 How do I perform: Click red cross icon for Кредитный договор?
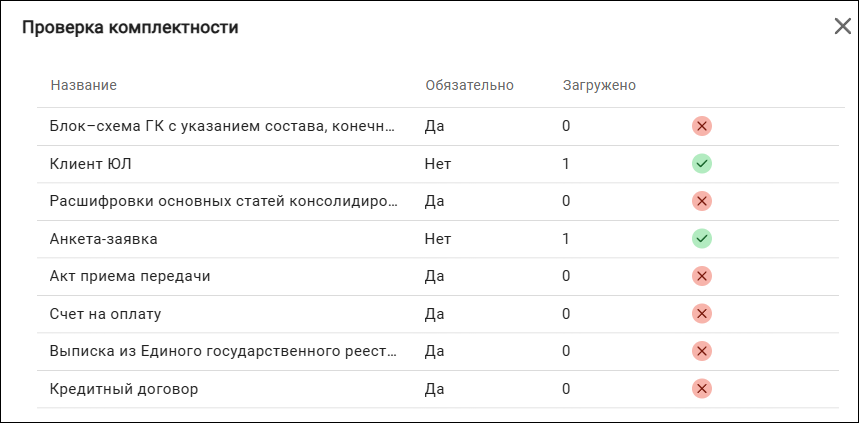701,389
